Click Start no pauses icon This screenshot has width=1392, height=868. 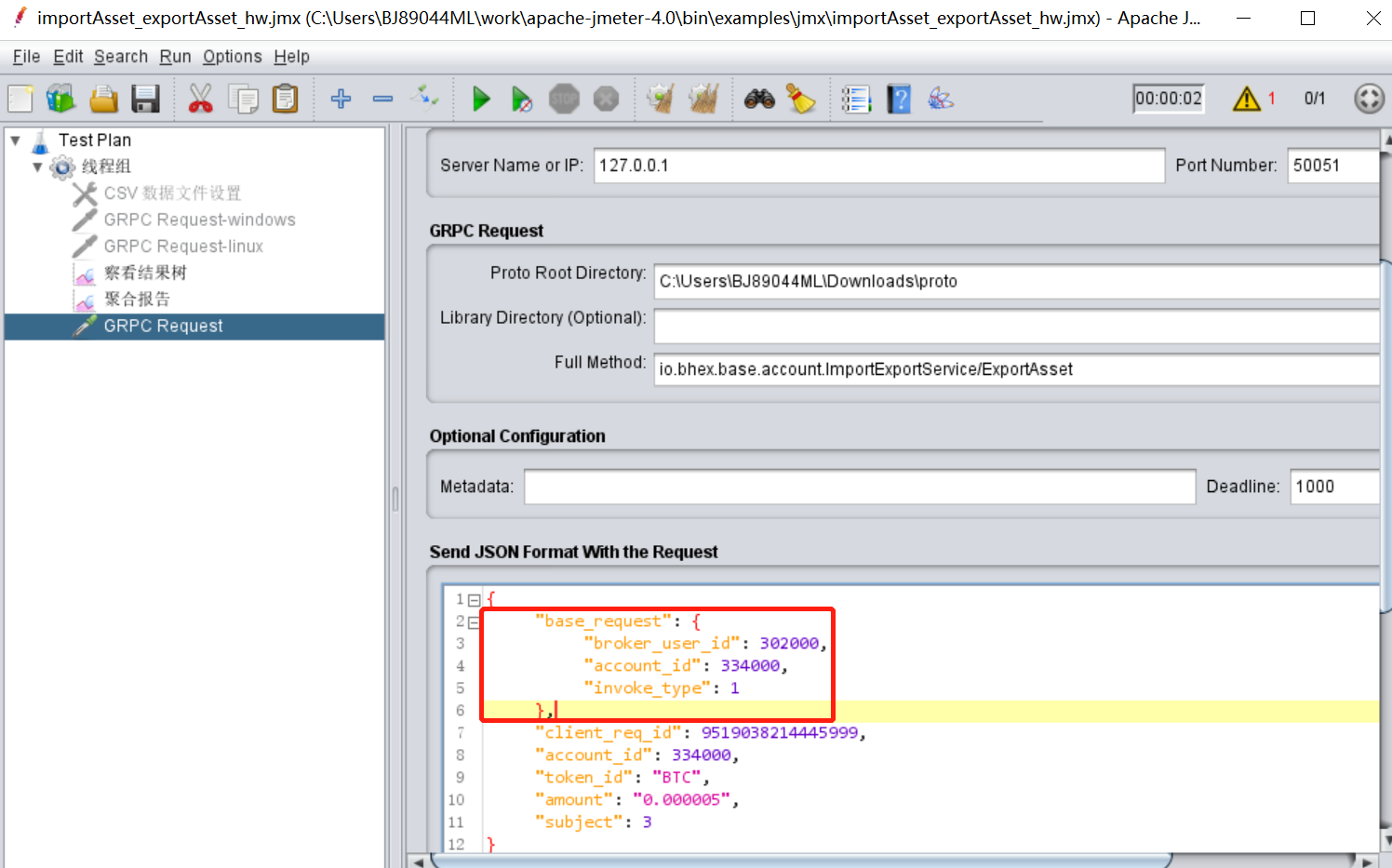click(522, 99)
